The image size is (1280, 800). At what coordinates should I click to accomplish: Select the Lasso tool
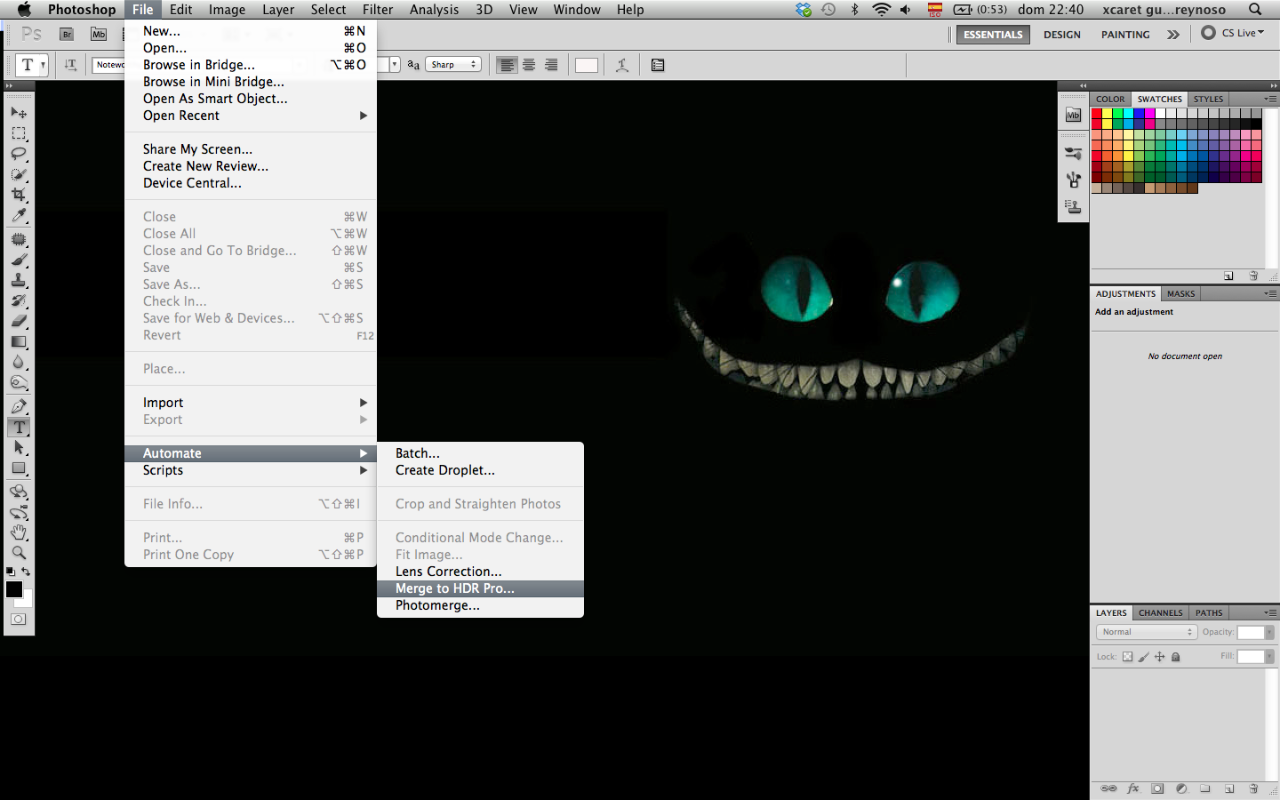(19, 154)
